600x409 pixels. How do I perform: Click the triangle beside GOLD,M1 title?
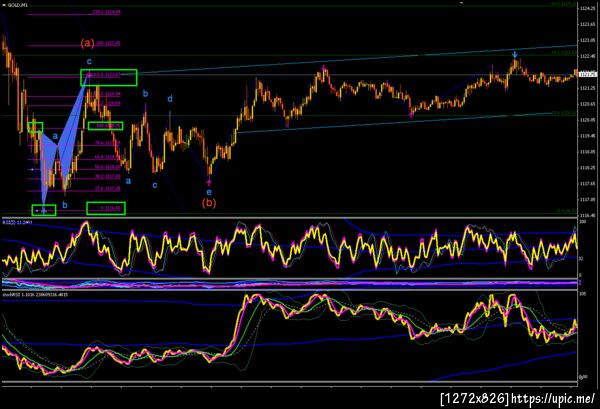click(4, 5)
